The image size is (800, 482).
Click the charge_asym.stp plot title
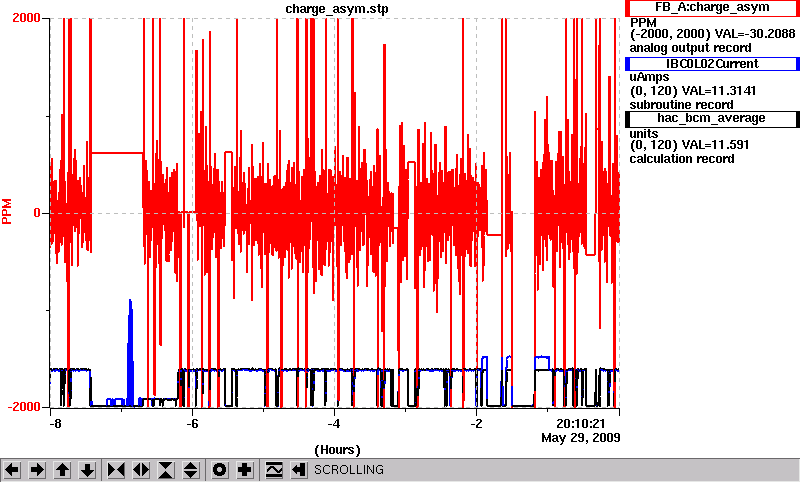click(x=337, y=9)
